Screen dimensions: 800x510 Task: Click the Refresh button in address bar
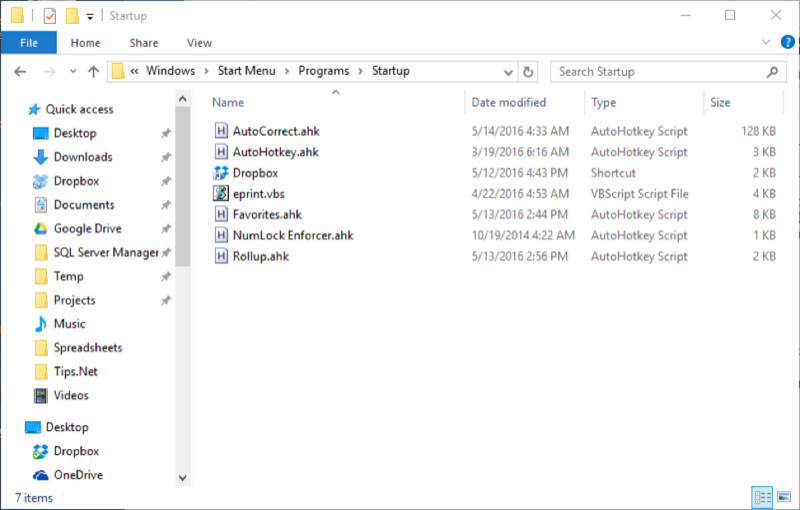[x=528, y=72]
